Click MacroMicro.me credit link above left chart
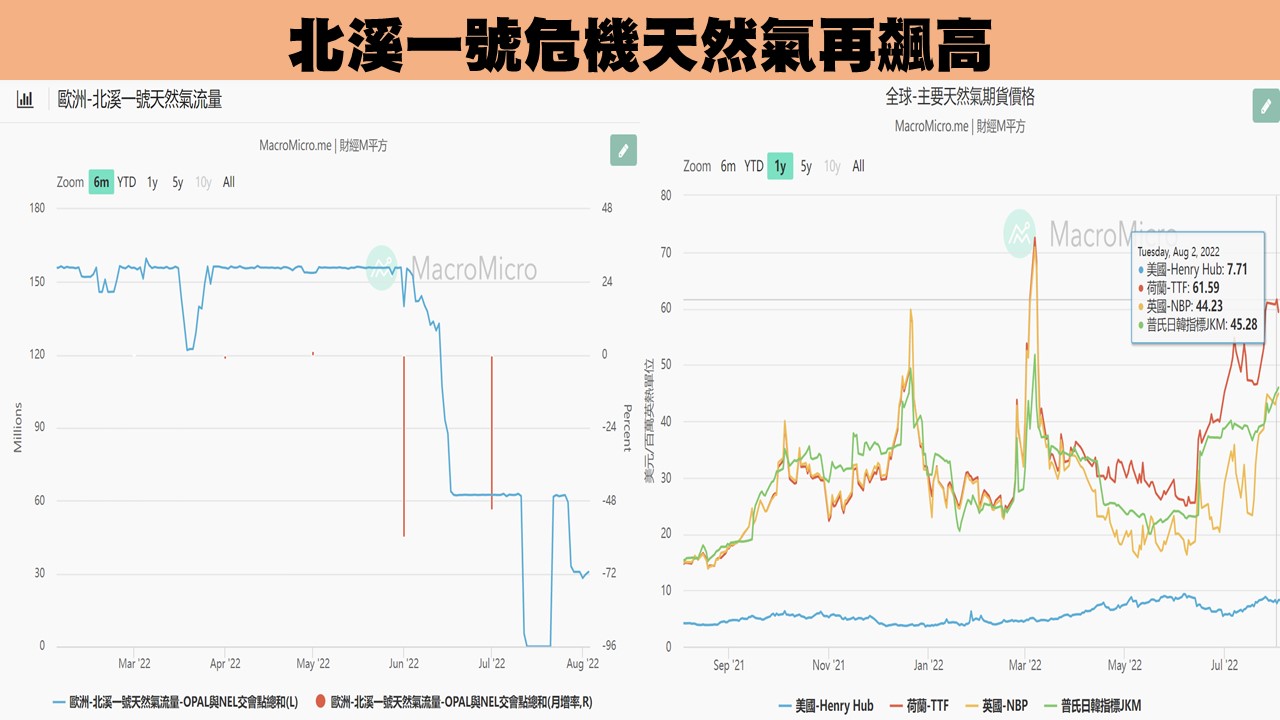 (294, 145)
